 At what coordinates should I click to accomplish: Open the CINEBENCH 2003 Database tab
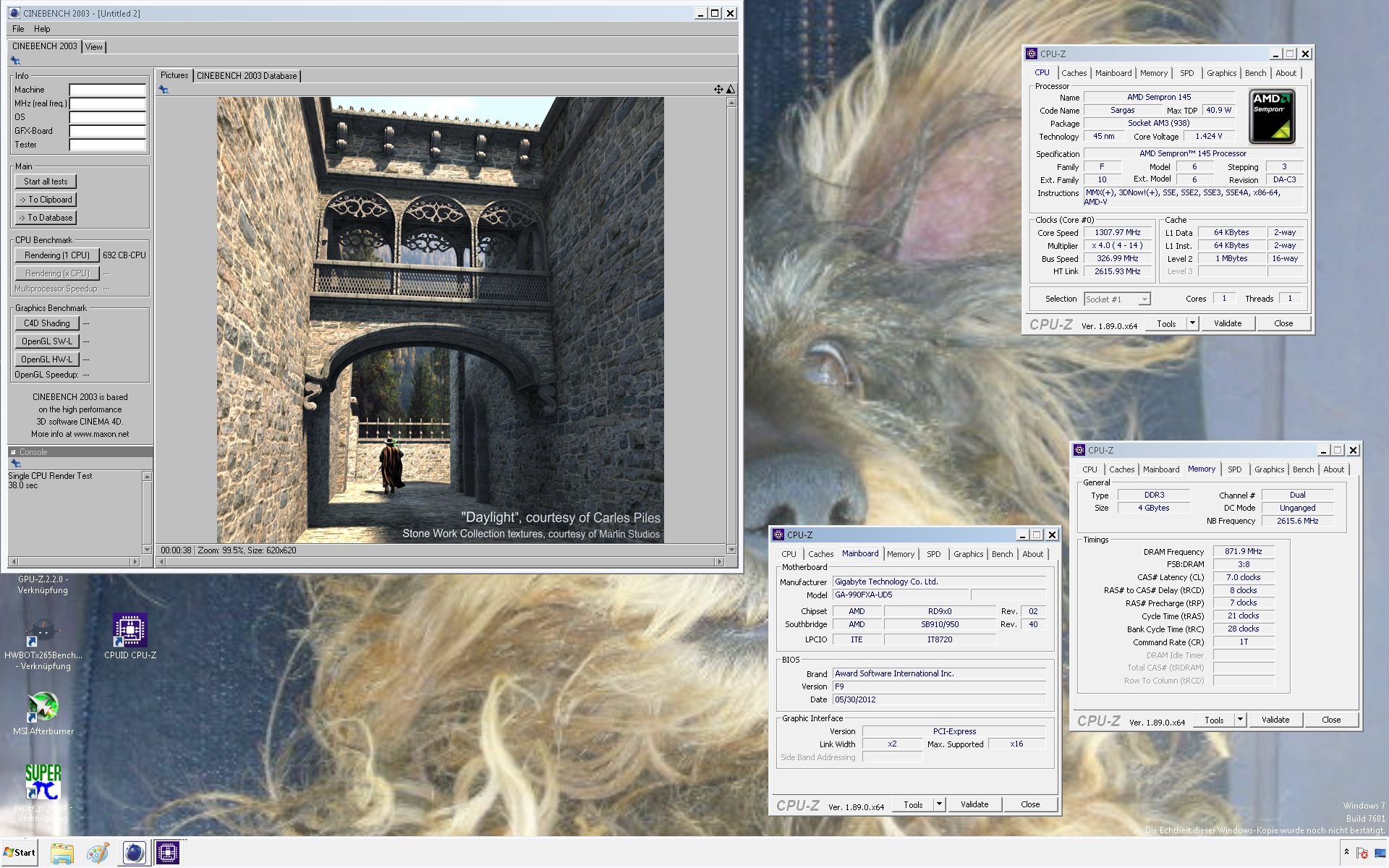pyautogui.click(x=247, y=76)
